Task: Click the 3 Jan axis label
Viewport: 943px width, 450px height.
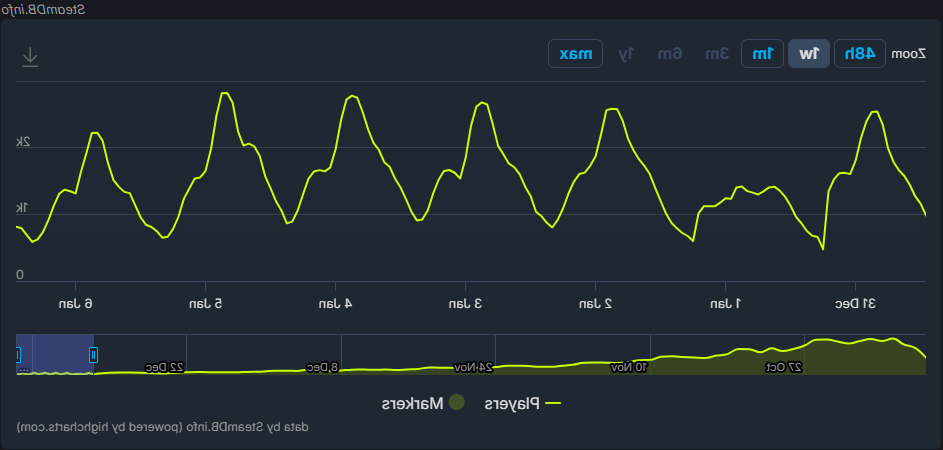Action: click(465, 303)
